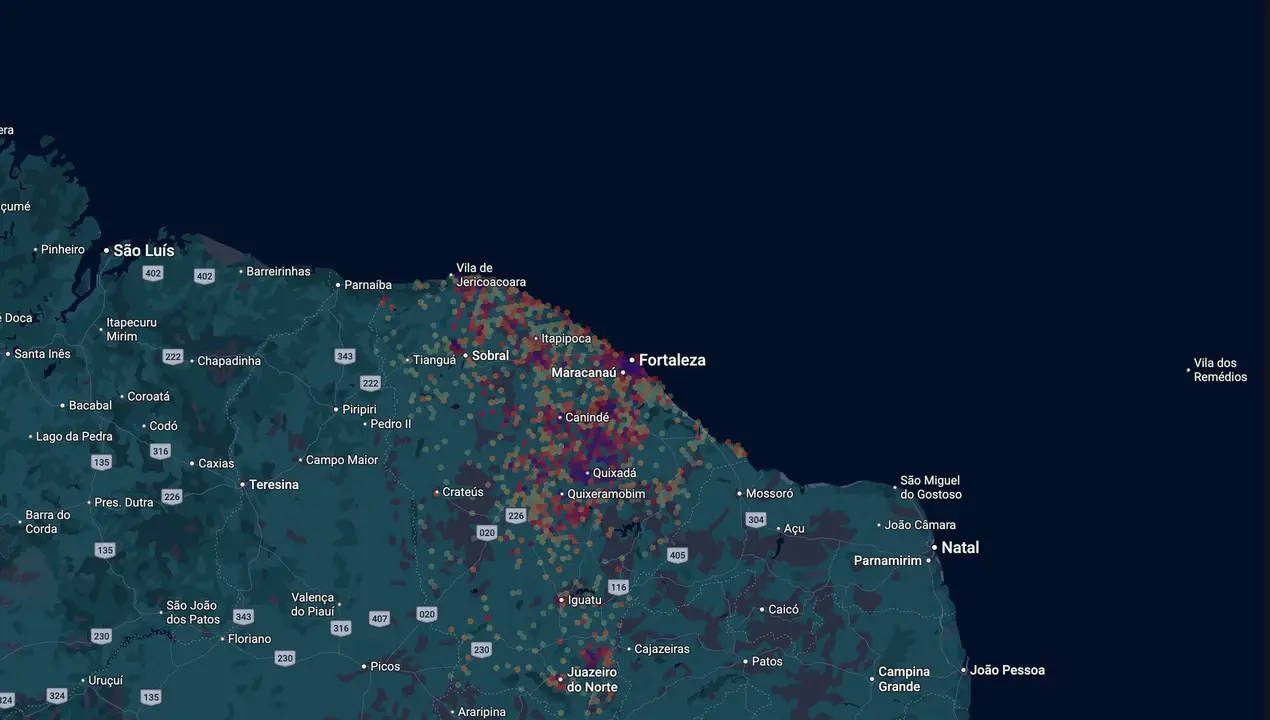The height and width of the screenshot is (720, 1270).
Task: Click the Canindé label
Action: click(587, 417)
